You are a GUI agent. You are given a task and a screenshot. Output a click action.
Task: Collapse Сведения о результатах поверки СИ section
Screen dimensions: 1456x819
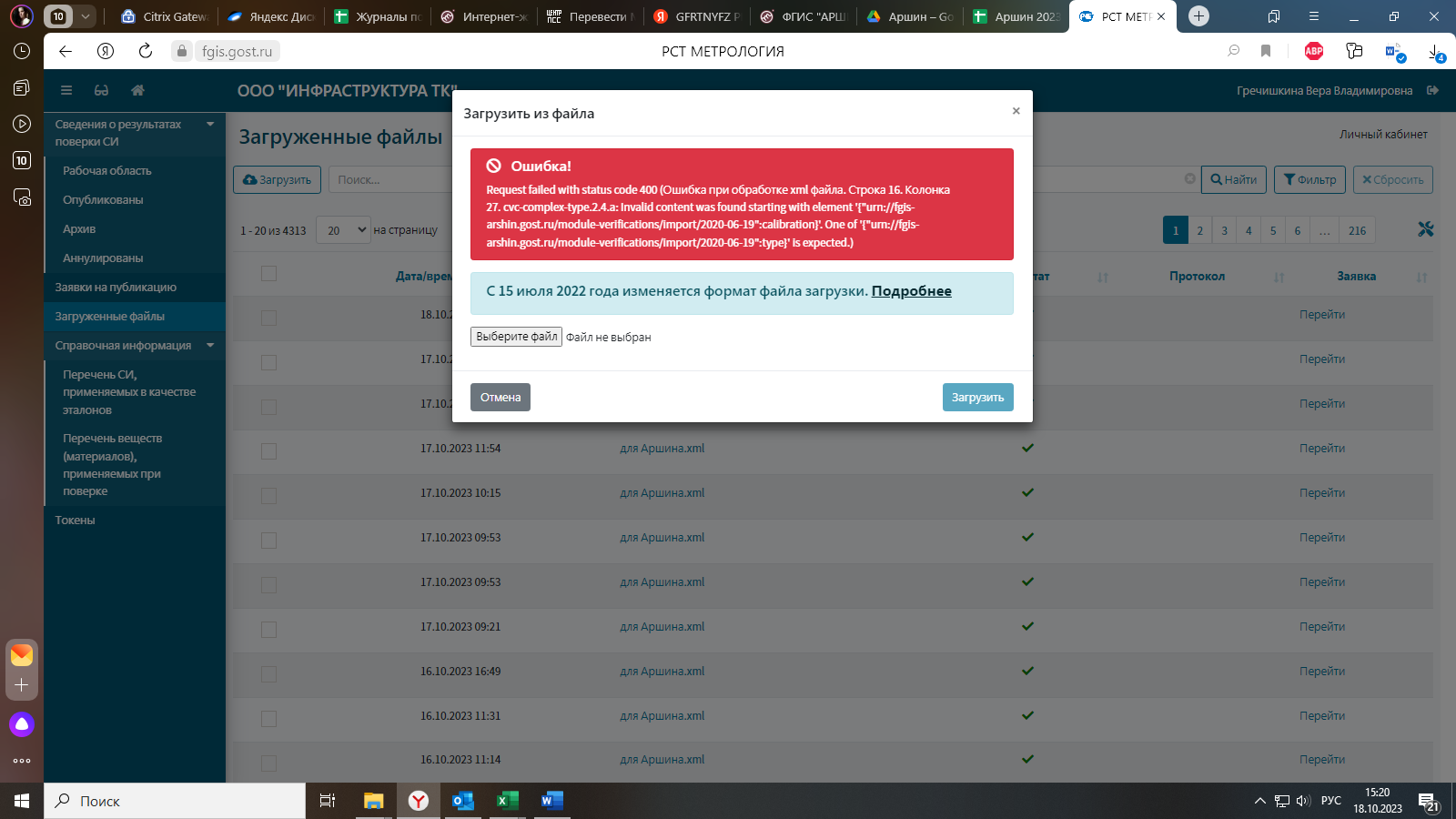pyautogui.click(x=210, y=125)
